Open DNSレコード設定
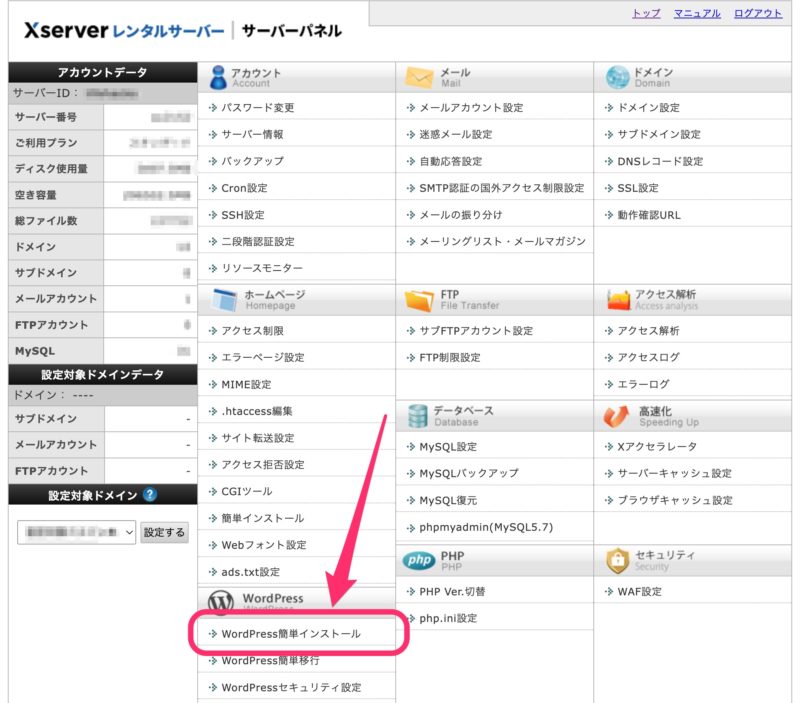Image resolution: width=800 pixels, height=703 pixels. click(x=660, y=162)
